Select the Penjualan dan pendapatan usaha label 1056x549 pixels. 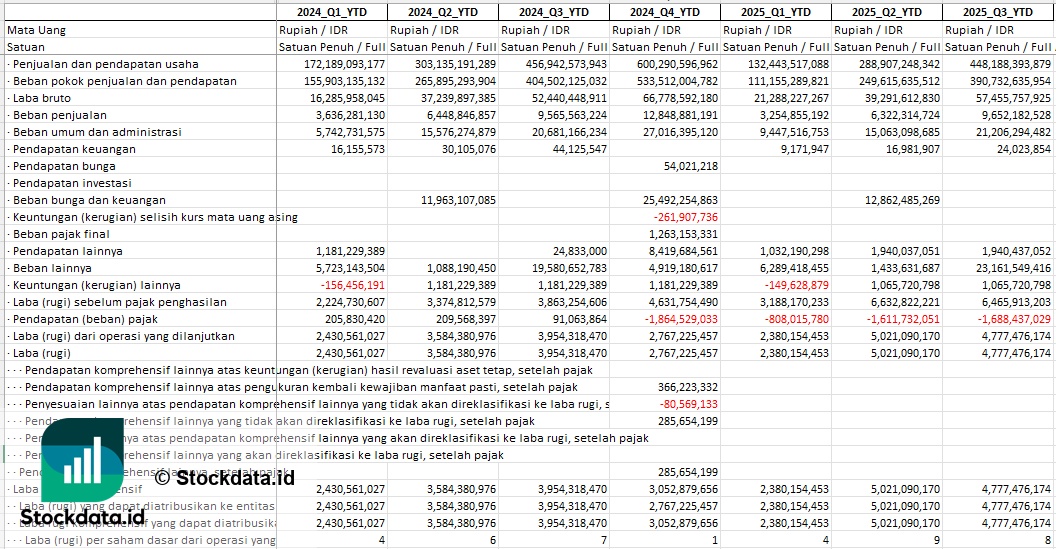coord(106,64)
